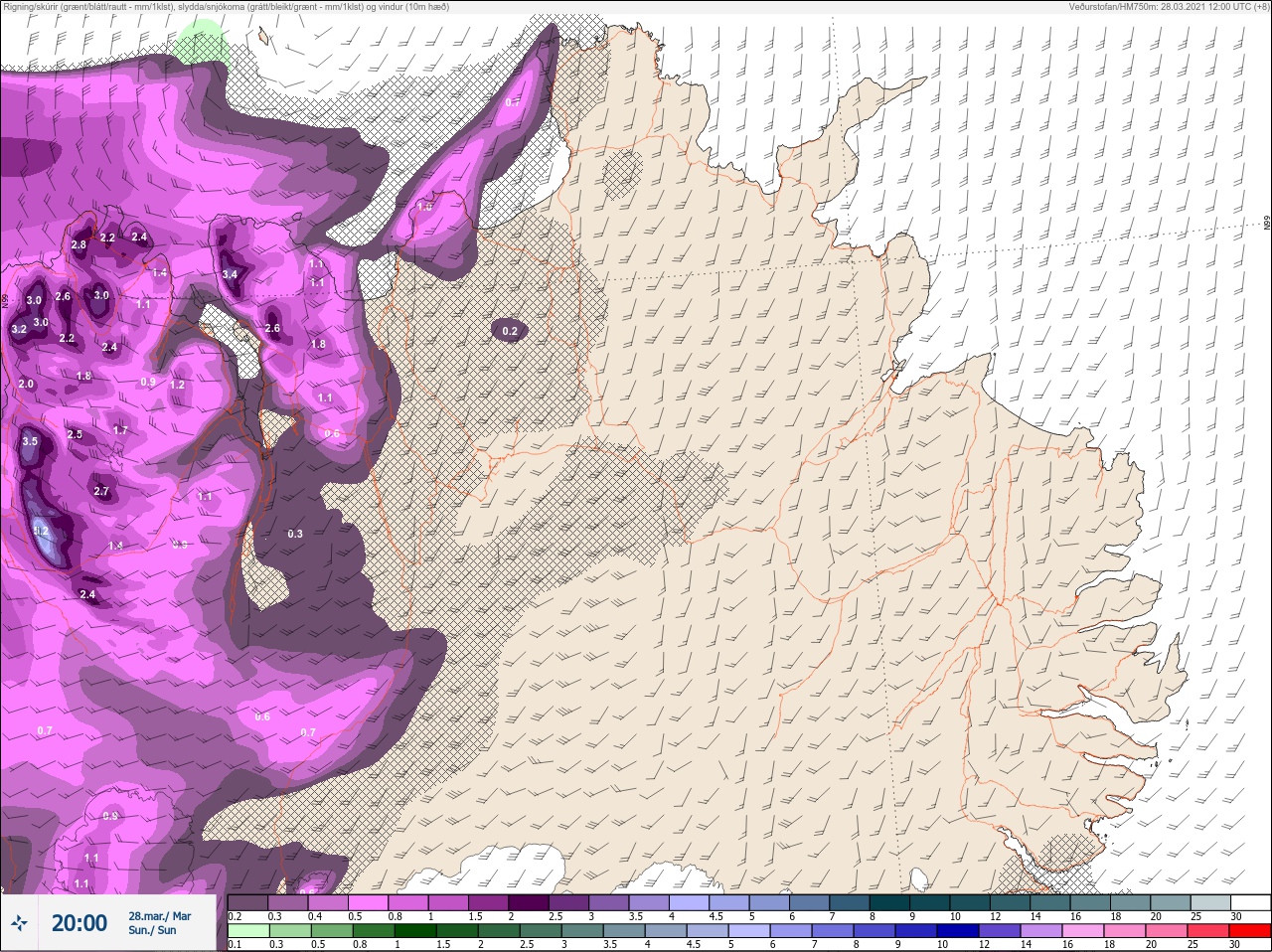Click the 1.2 precipitation value on the map
The height and width of the screenshot is (952, 1272).
[178, 385]
